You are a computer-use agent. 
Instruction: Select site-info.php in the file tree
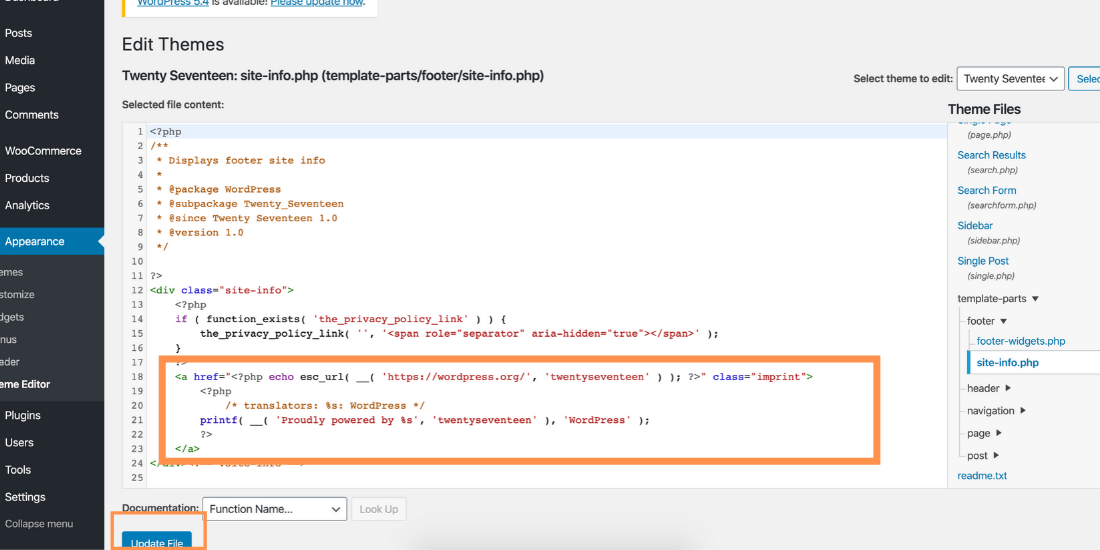1007,363
